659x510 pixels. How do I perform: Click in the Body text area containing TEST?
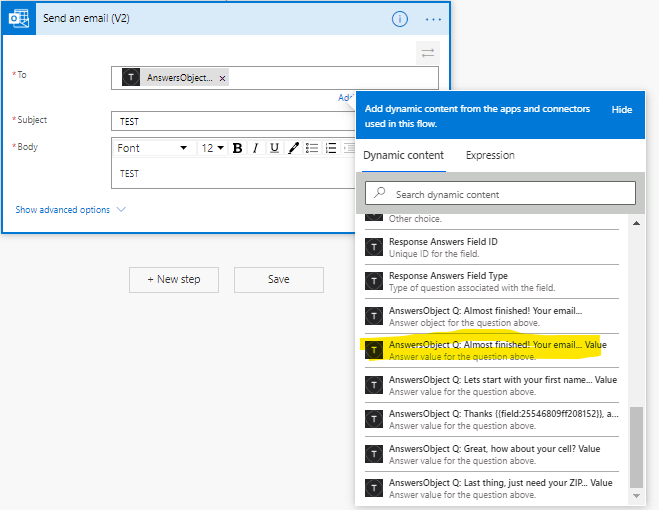point(233,173)
